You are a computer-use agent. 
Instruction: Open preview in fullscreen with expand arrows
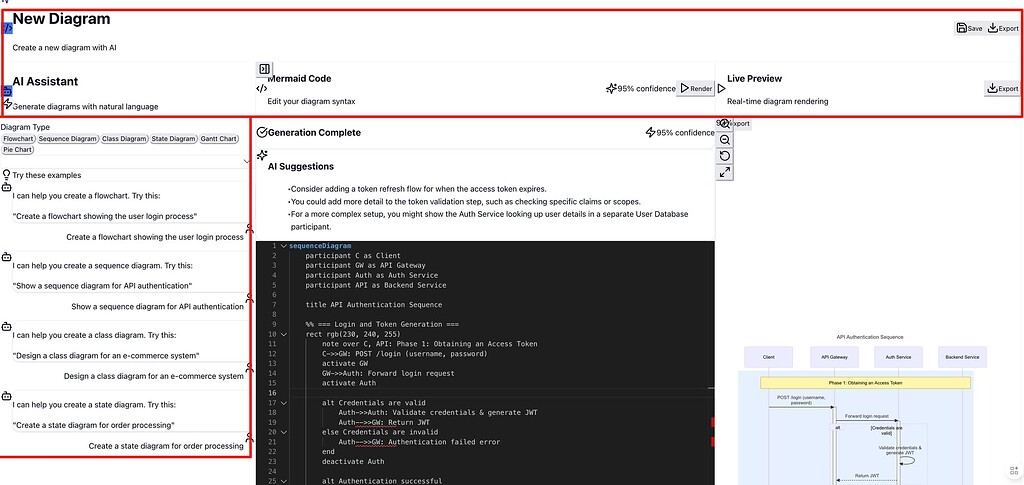click(x=724, y=172)
